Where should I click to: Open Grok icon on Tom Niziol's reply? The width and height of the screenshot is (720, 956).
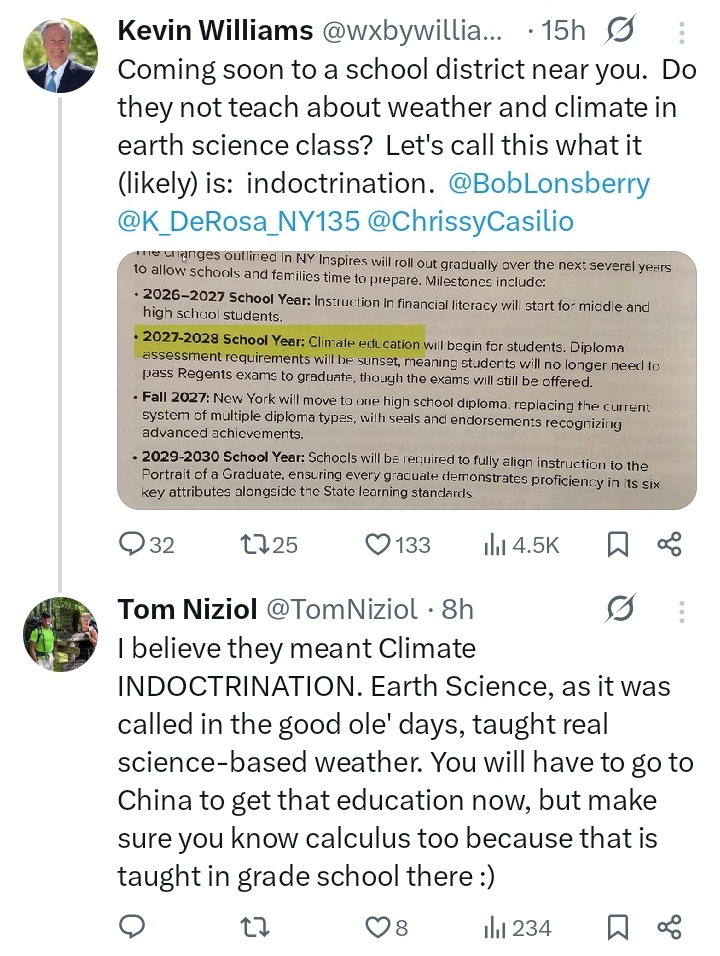[620, 609]
